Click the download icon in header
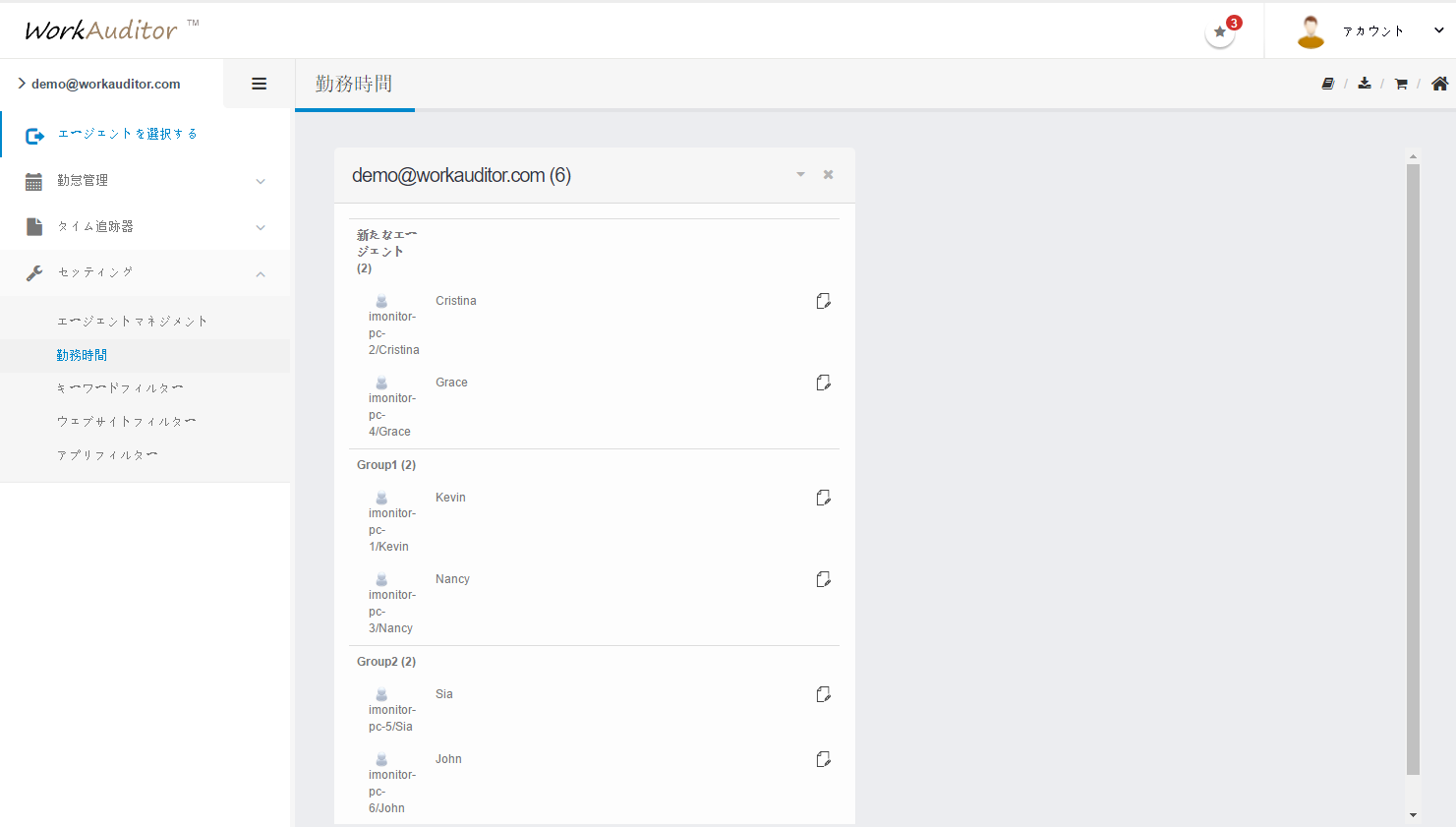The width and height of the screenshot is (1456, 827). click(x=1365, y=84)
